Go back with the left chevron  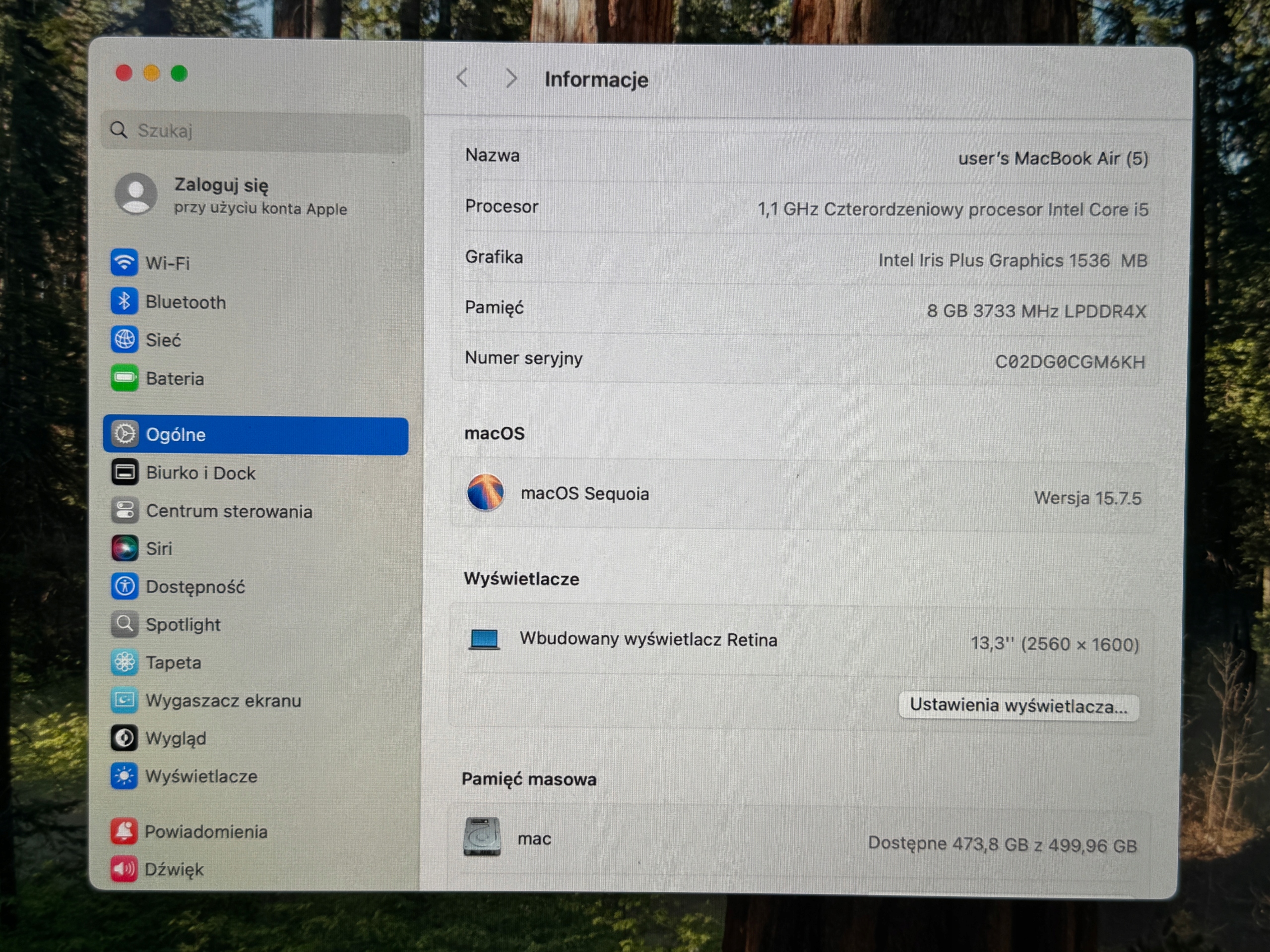(x=463, y=77)
